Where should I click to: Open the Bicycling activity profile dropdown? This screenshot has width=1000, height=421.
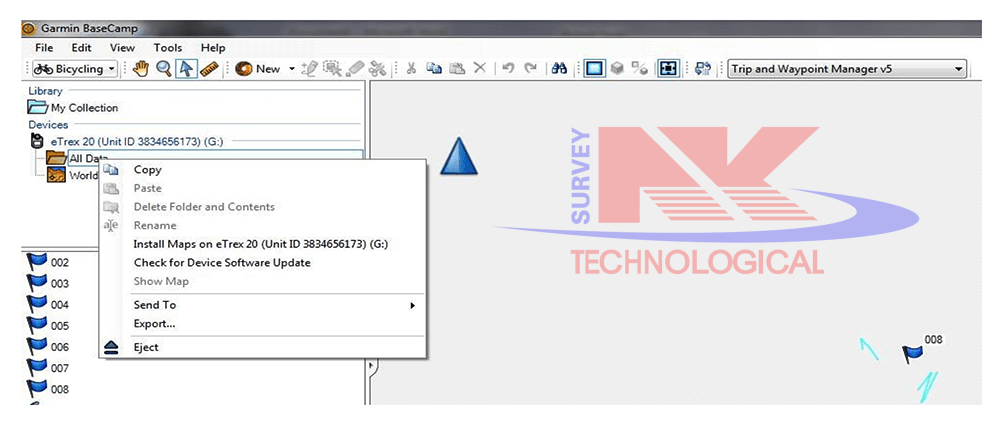point(75,69)
